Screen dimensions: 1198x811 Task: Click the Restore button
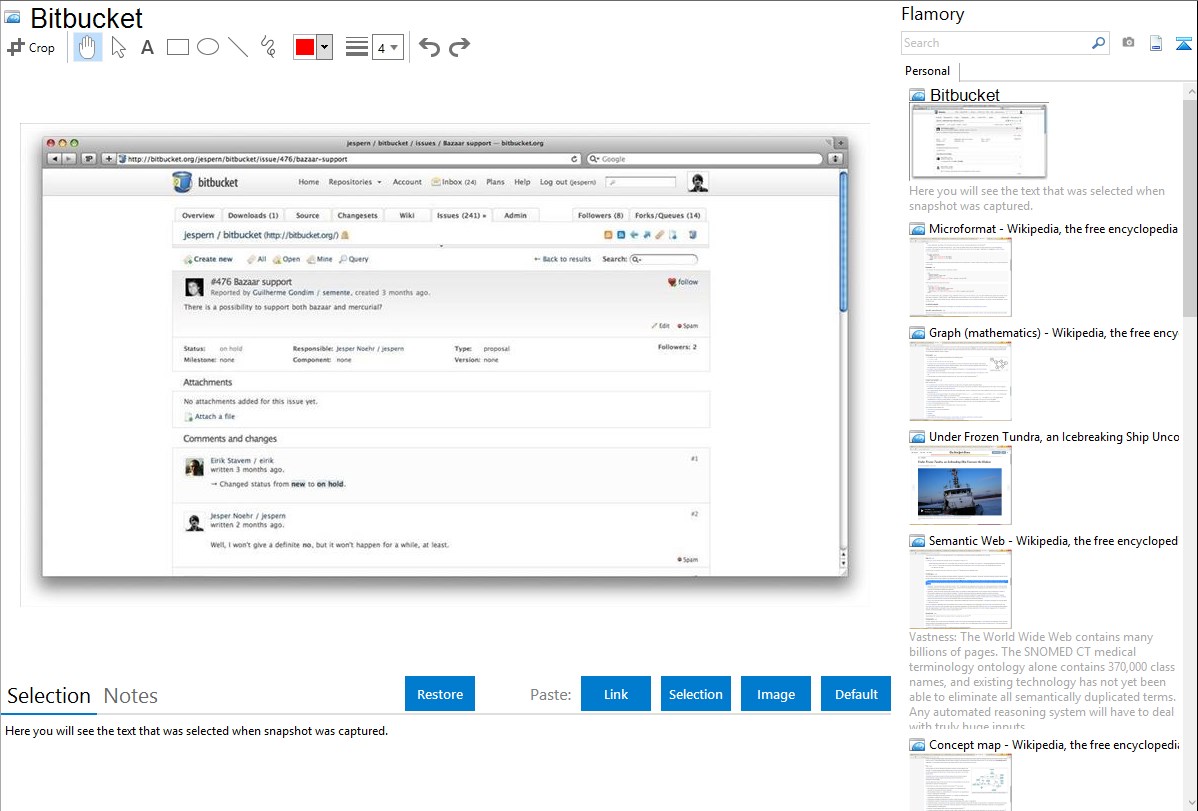(440, 694)
